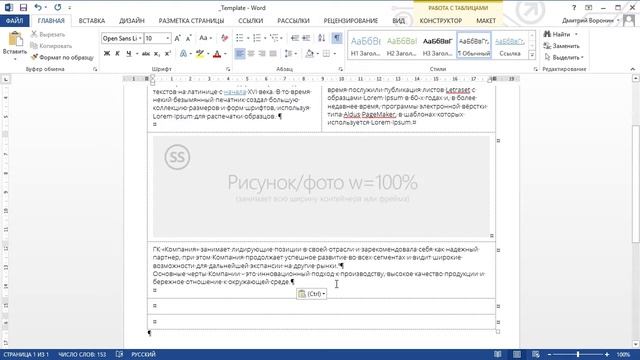Open the multilevel list menu
Viewport: 640px width, 360px height.
(276, 38)
